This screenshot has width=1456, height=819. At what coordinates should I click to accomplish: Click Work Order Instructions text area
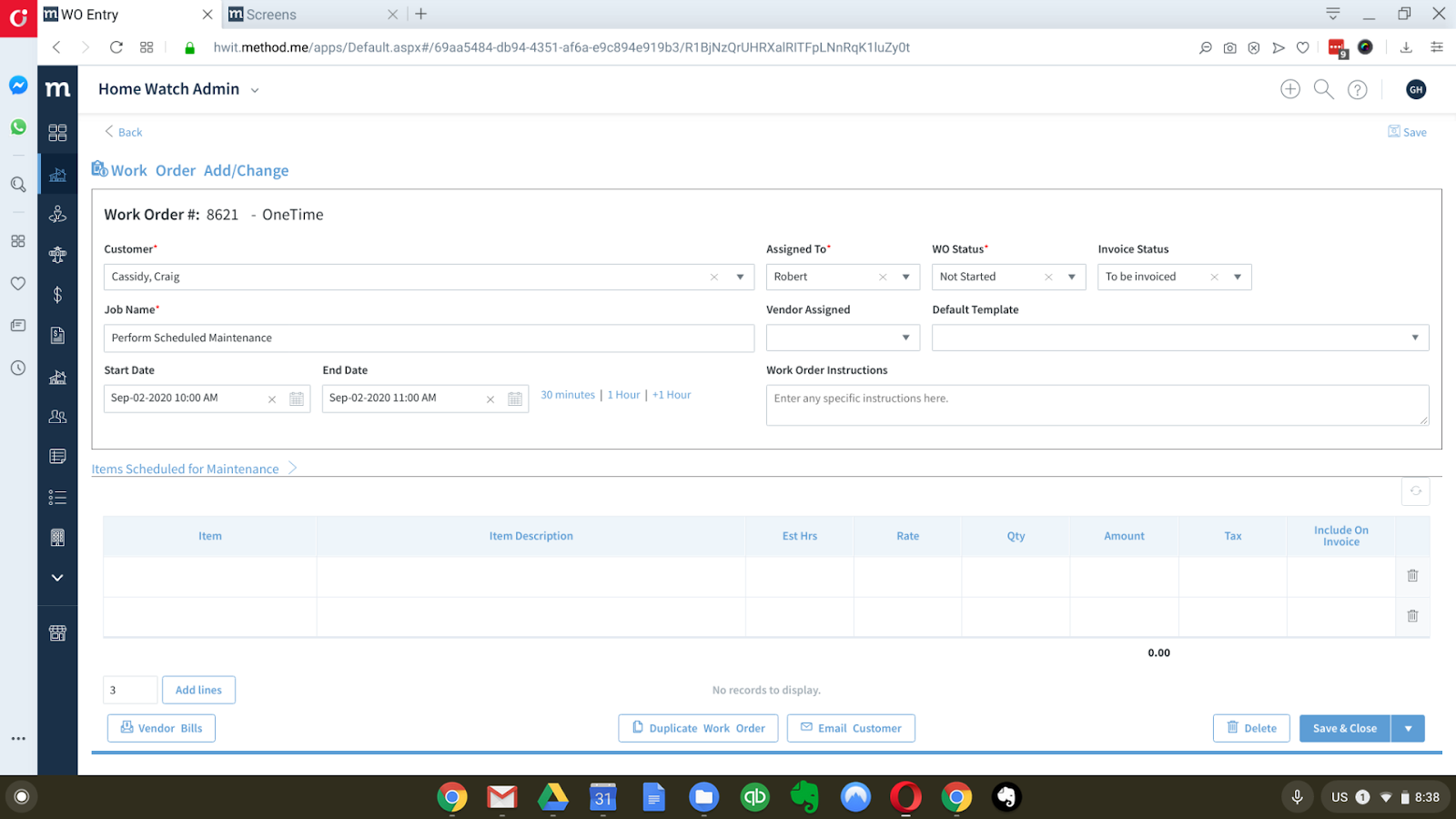tap(1097, 405)
